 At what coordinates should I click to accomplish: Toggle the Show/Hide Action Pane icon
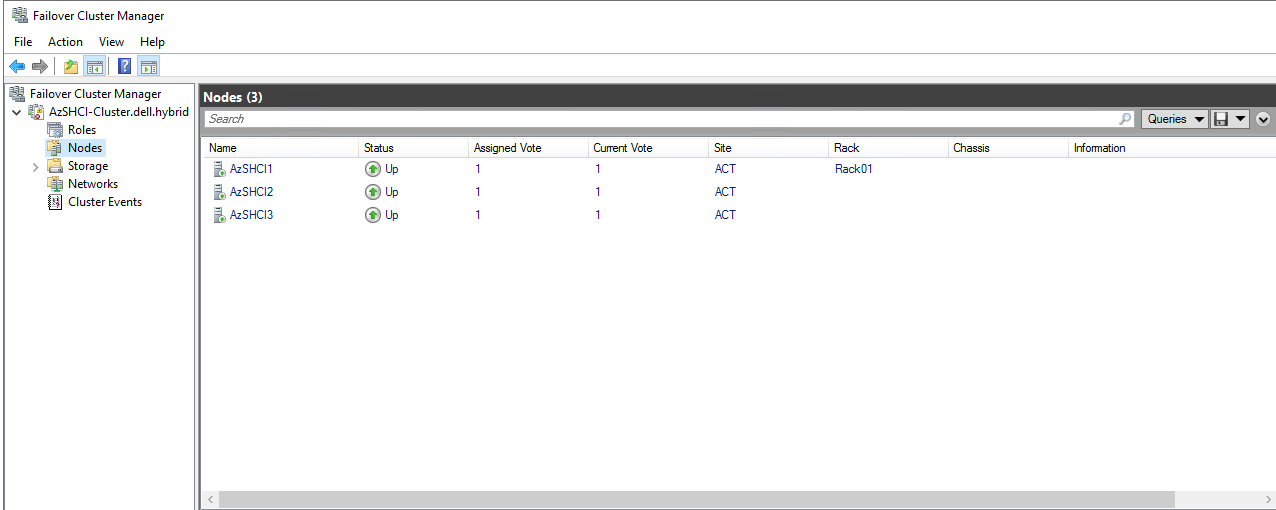[149, 67]
